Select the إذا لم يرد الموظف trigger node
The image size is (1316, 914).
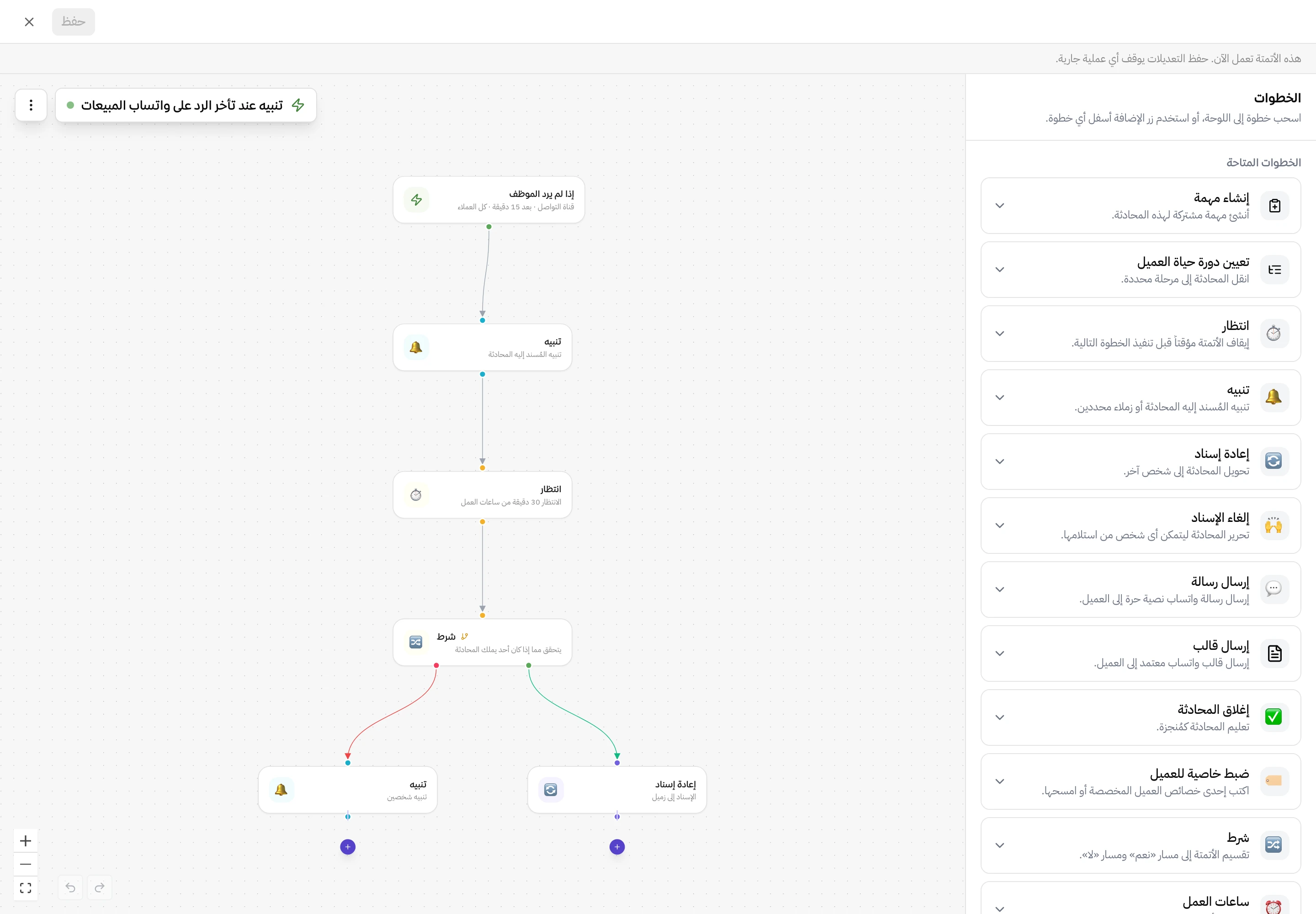(488, 200)
